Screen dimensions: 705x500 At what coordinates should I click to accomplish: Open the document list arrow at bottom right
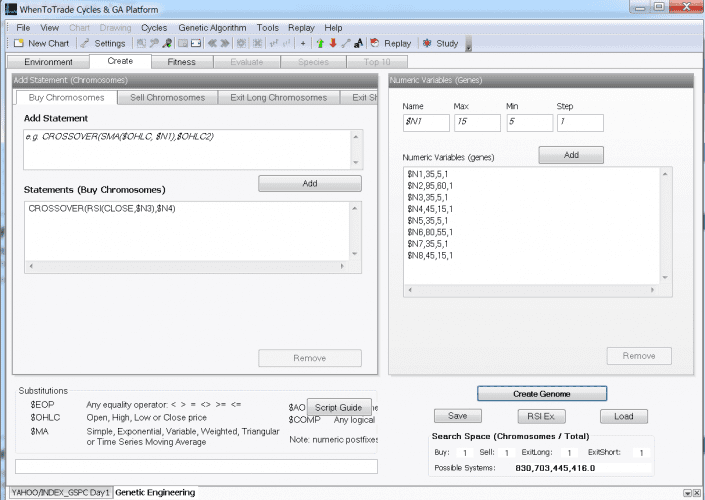pos(687,493)
